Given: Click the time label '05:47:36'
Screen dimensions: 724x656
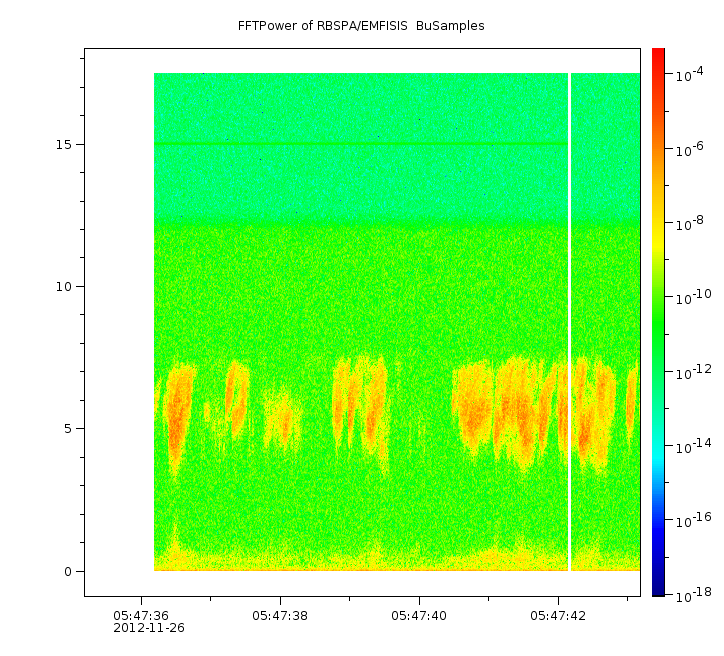Looking at the screenshot, I should tap(141, 616).
